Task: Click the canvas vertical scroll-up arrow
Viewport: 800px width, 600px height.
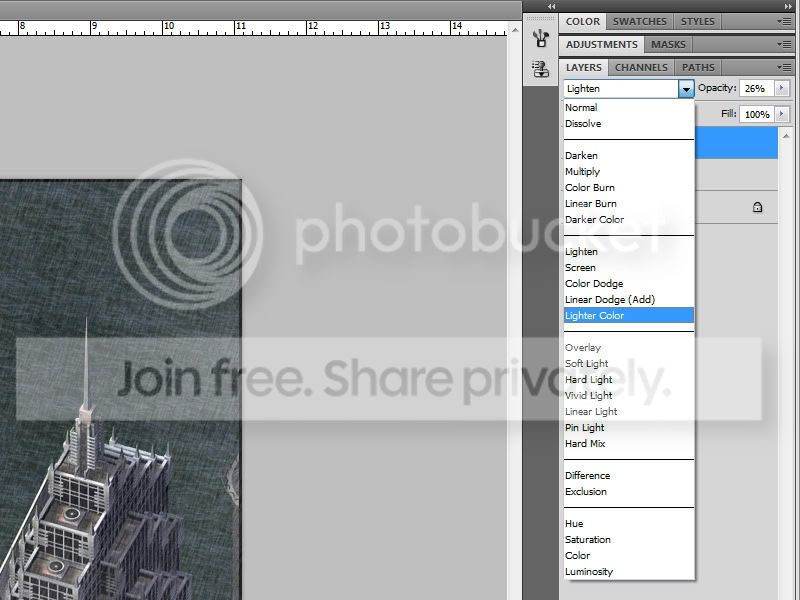Action: tap(515, 30)
